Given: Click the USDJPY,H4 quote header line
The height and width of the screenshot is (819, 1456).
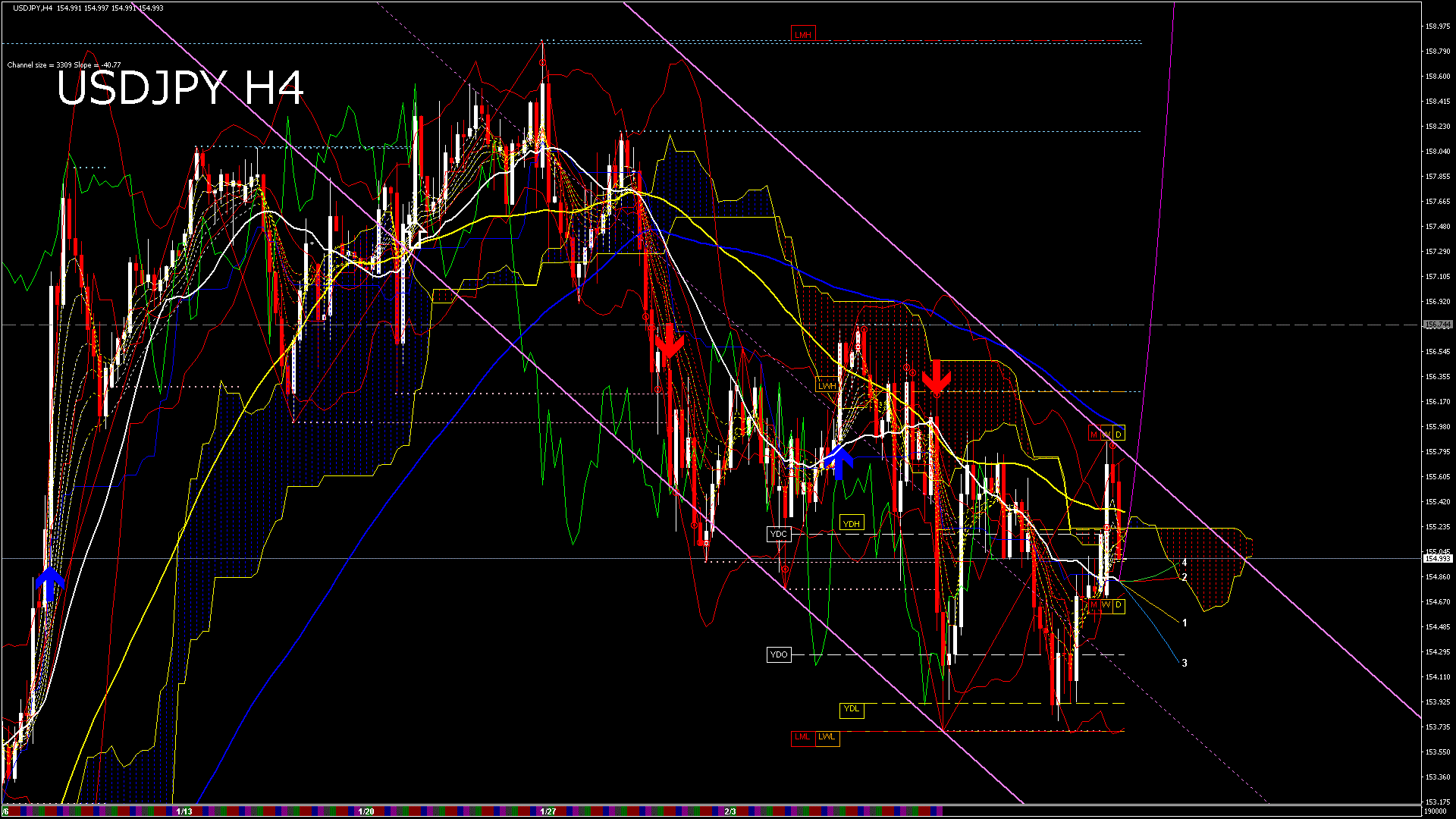Looking at the screenshot, I should pos(88,8).
